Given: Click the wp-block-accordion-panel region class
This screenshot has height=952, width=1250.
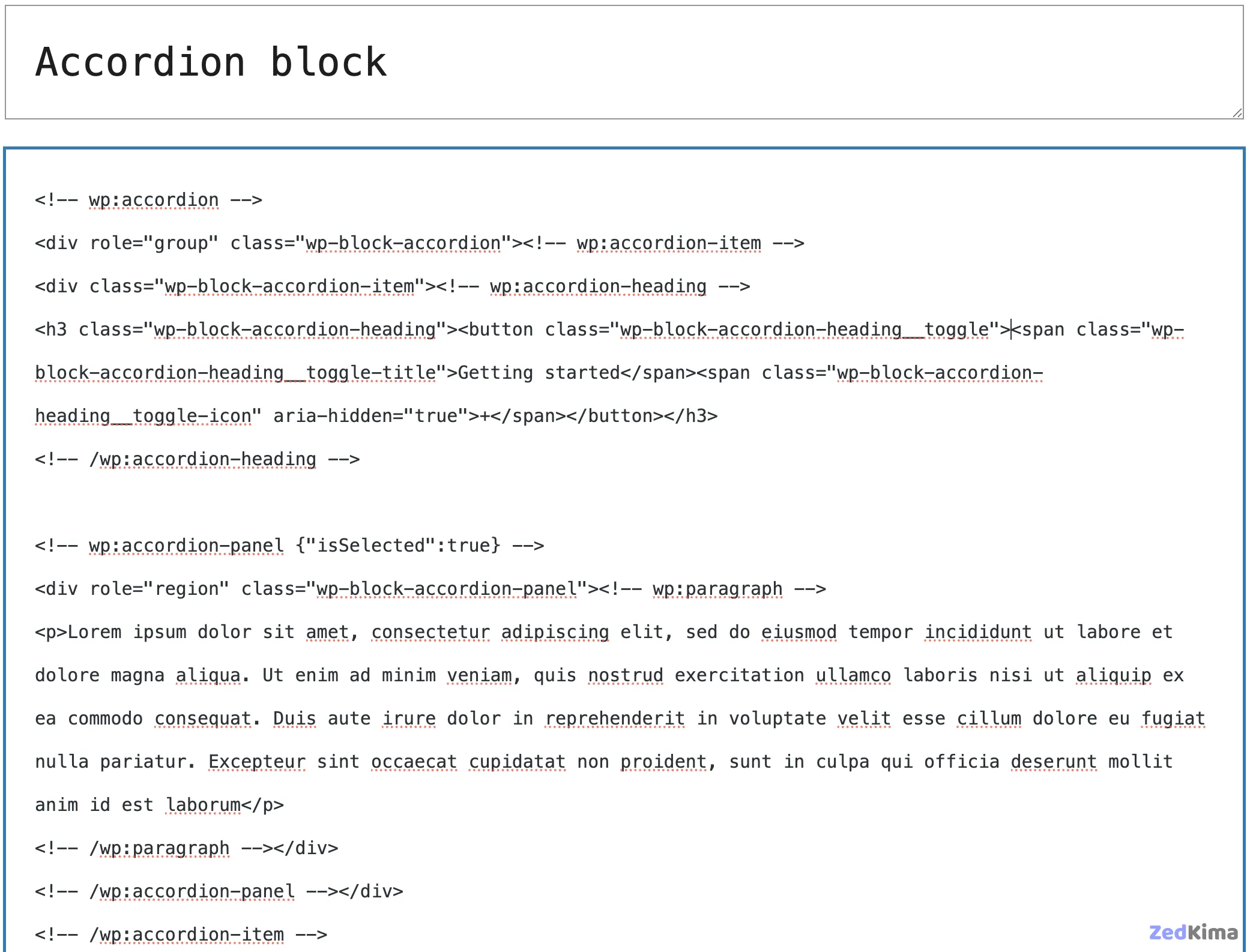Looking at the screenshot, I should tap(444, 588).
